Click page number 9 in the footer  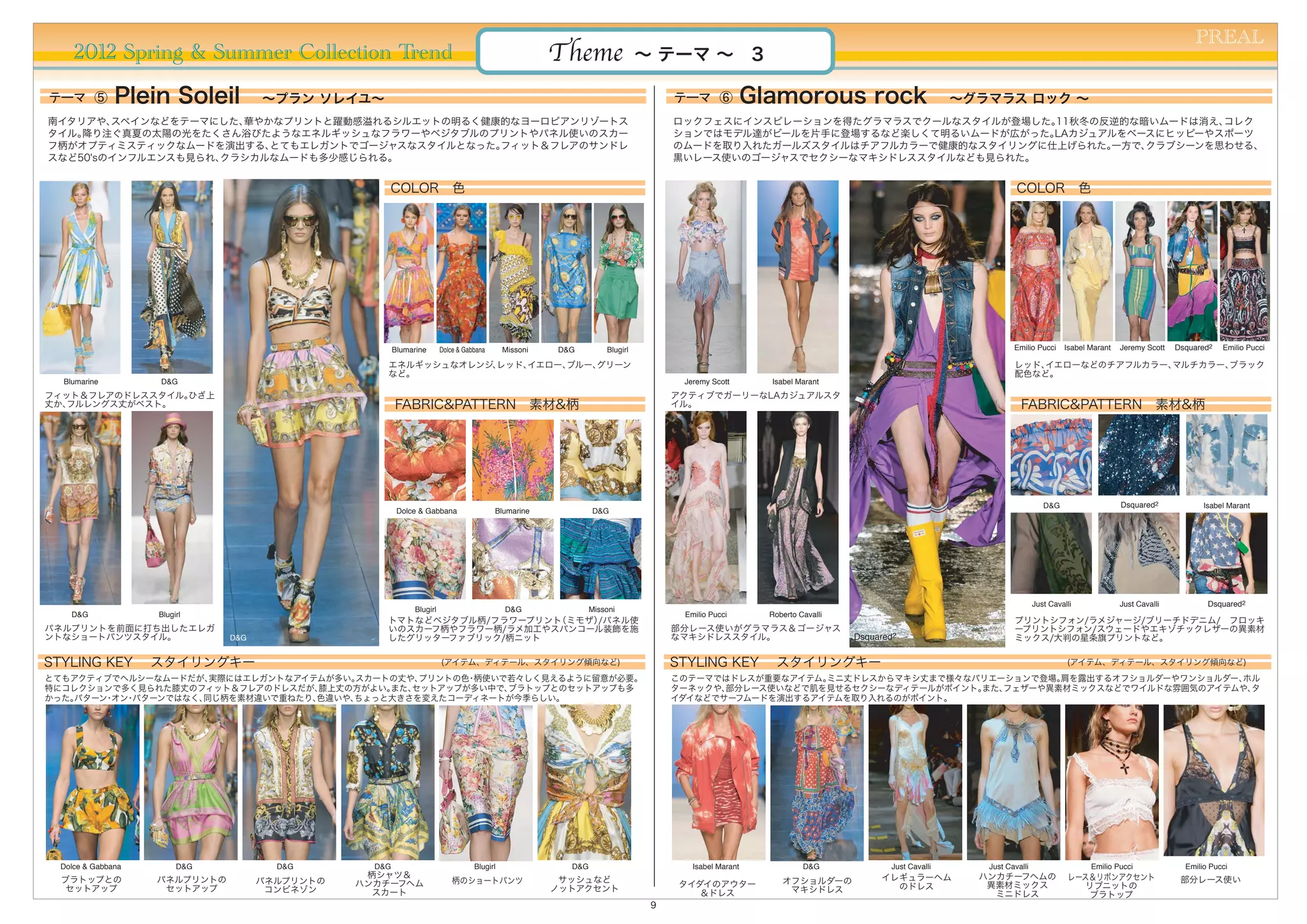[x=653, y=905]
